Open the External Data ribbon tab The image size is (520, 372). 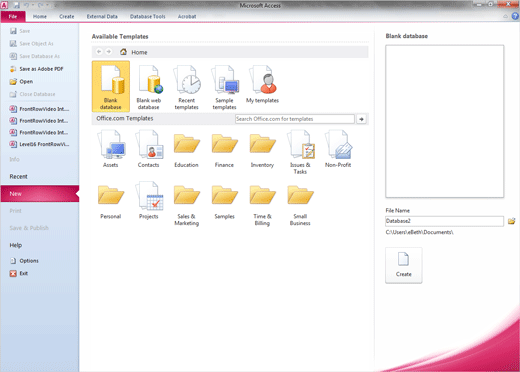102,16
